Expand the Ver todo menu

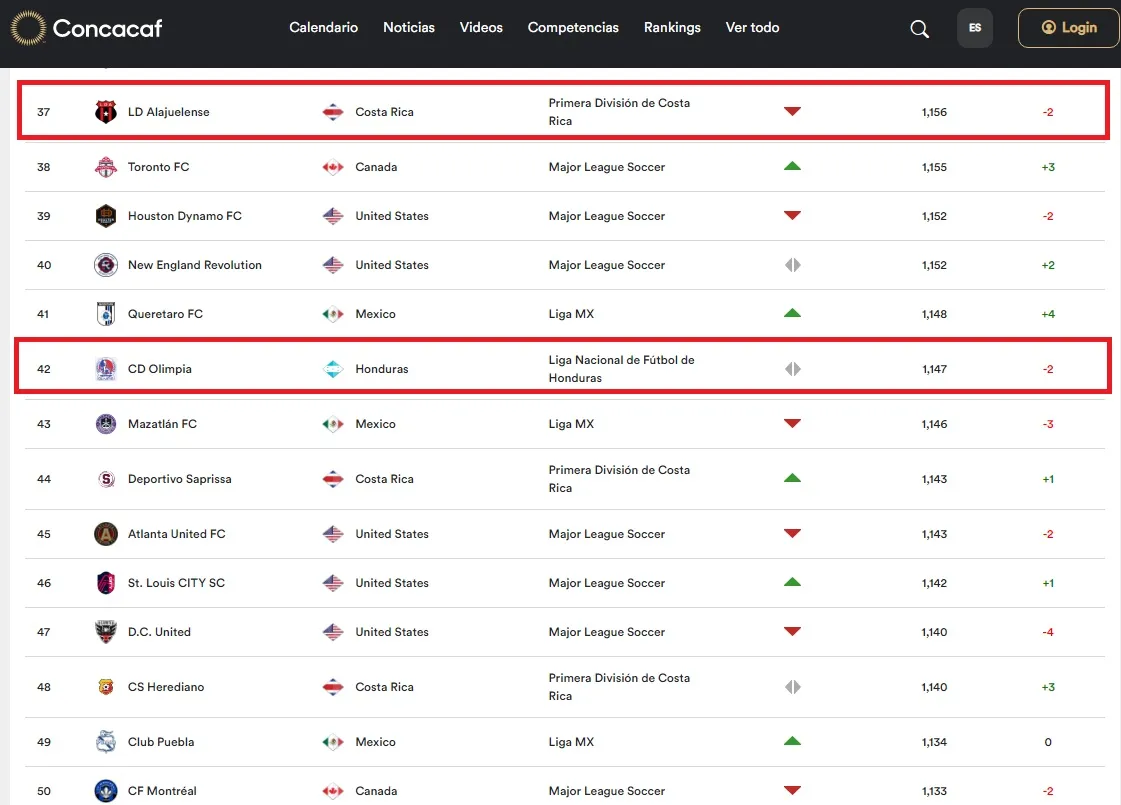coord(752,28)
